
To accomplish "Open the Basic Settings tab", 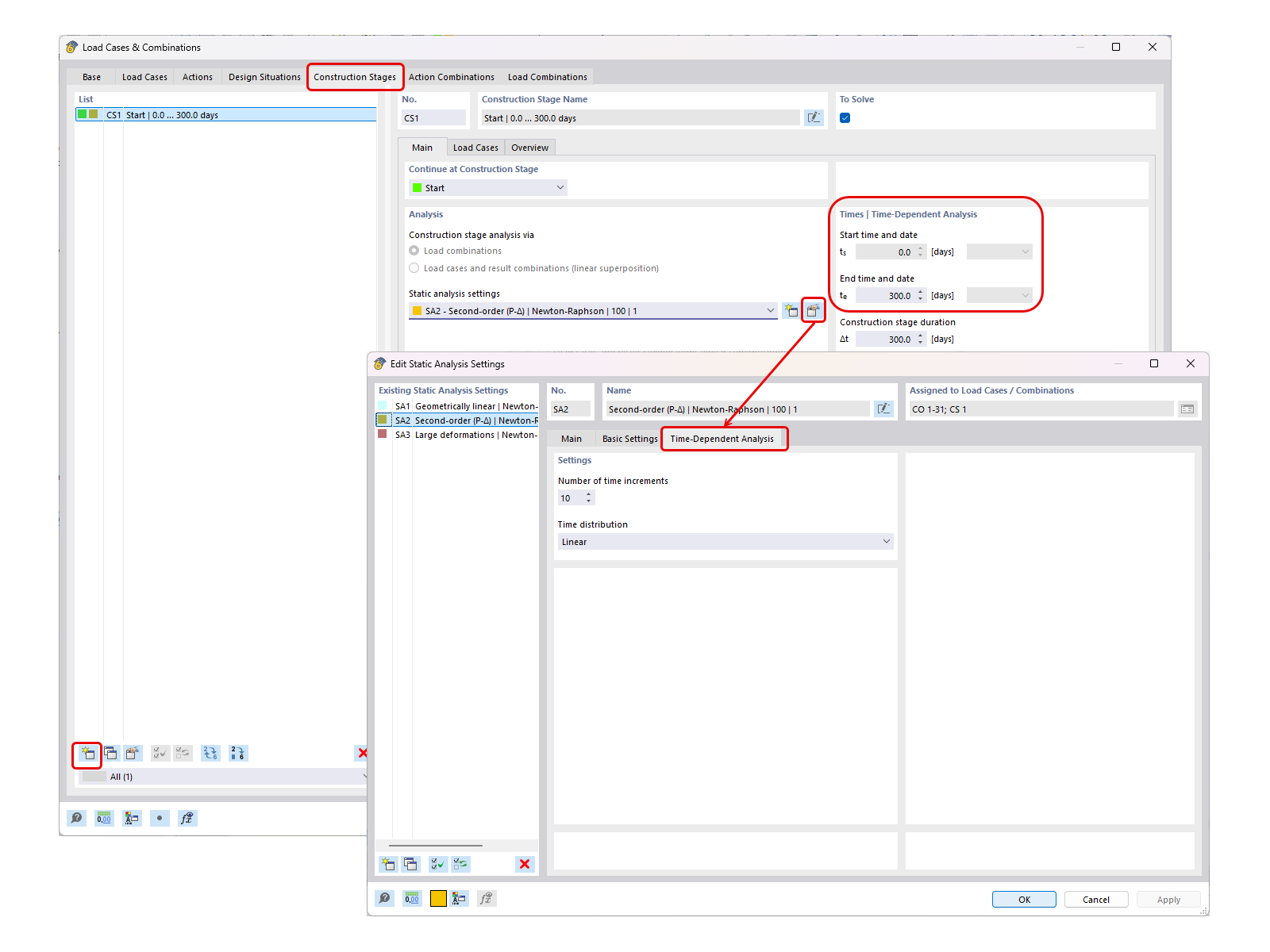I will 629,438.
